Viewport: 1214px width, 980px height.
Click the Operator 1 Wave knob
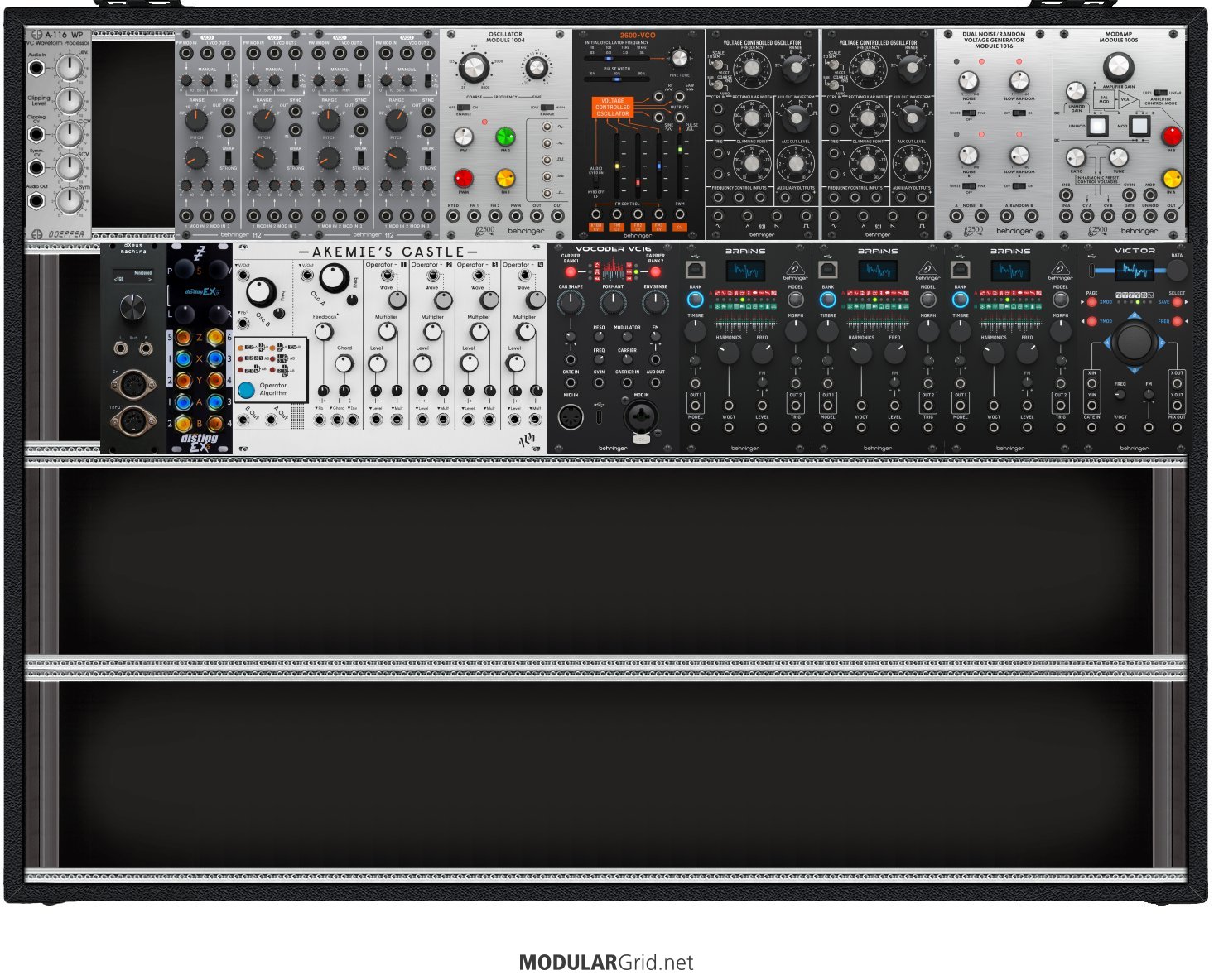pyautogui.click(x=397, y=300)
